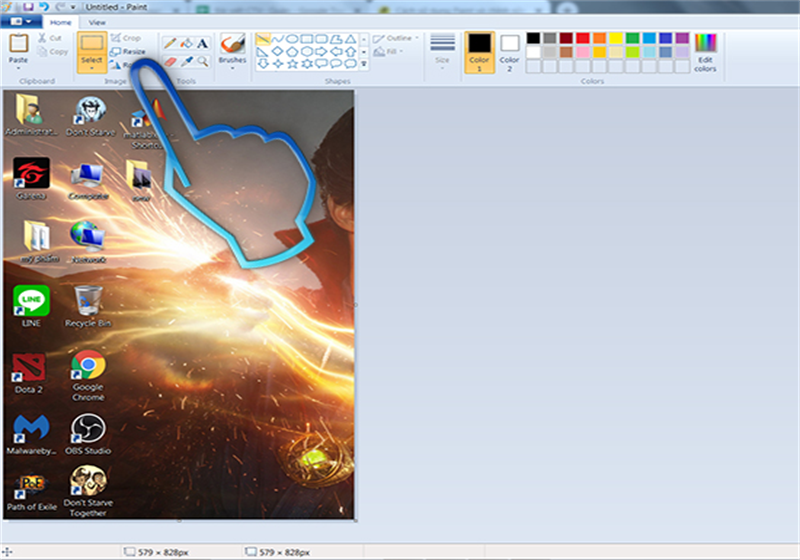800x560 pixels.
Task: Choose the Rectangle shape
Action: pos(307,39)
